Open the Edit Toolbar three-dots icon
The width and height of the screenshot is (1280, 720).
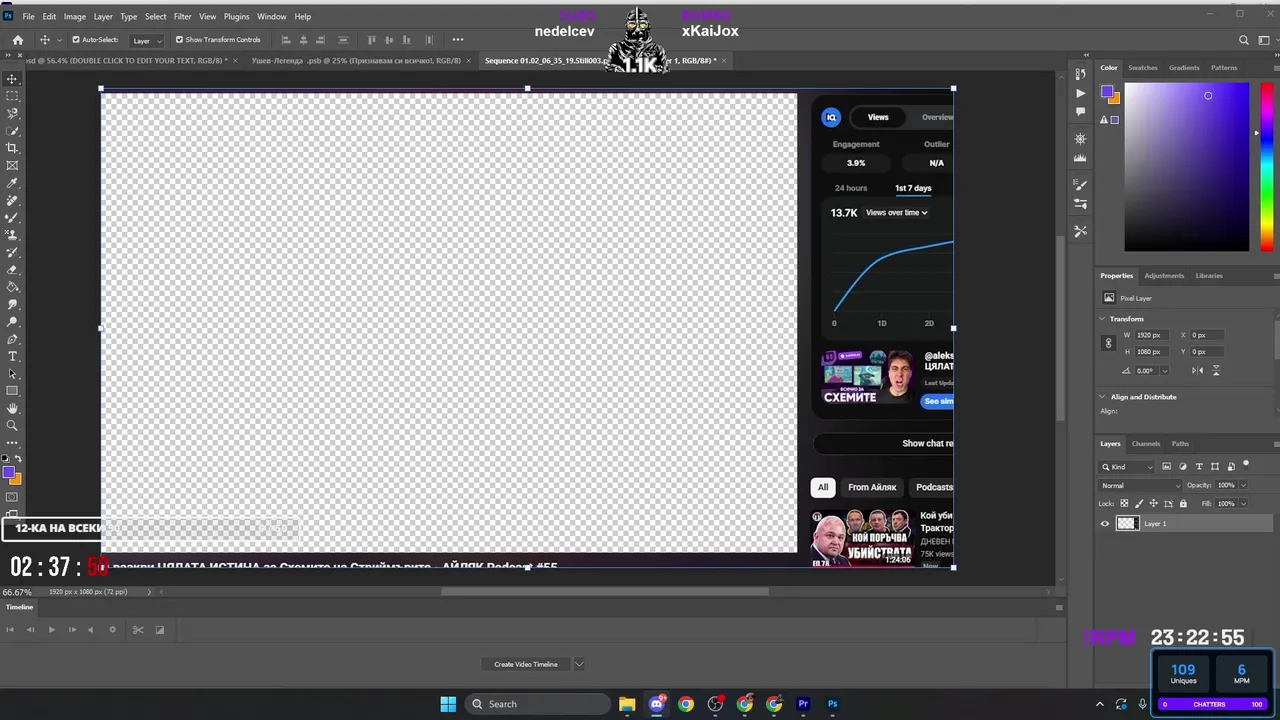tap(12, 442)
